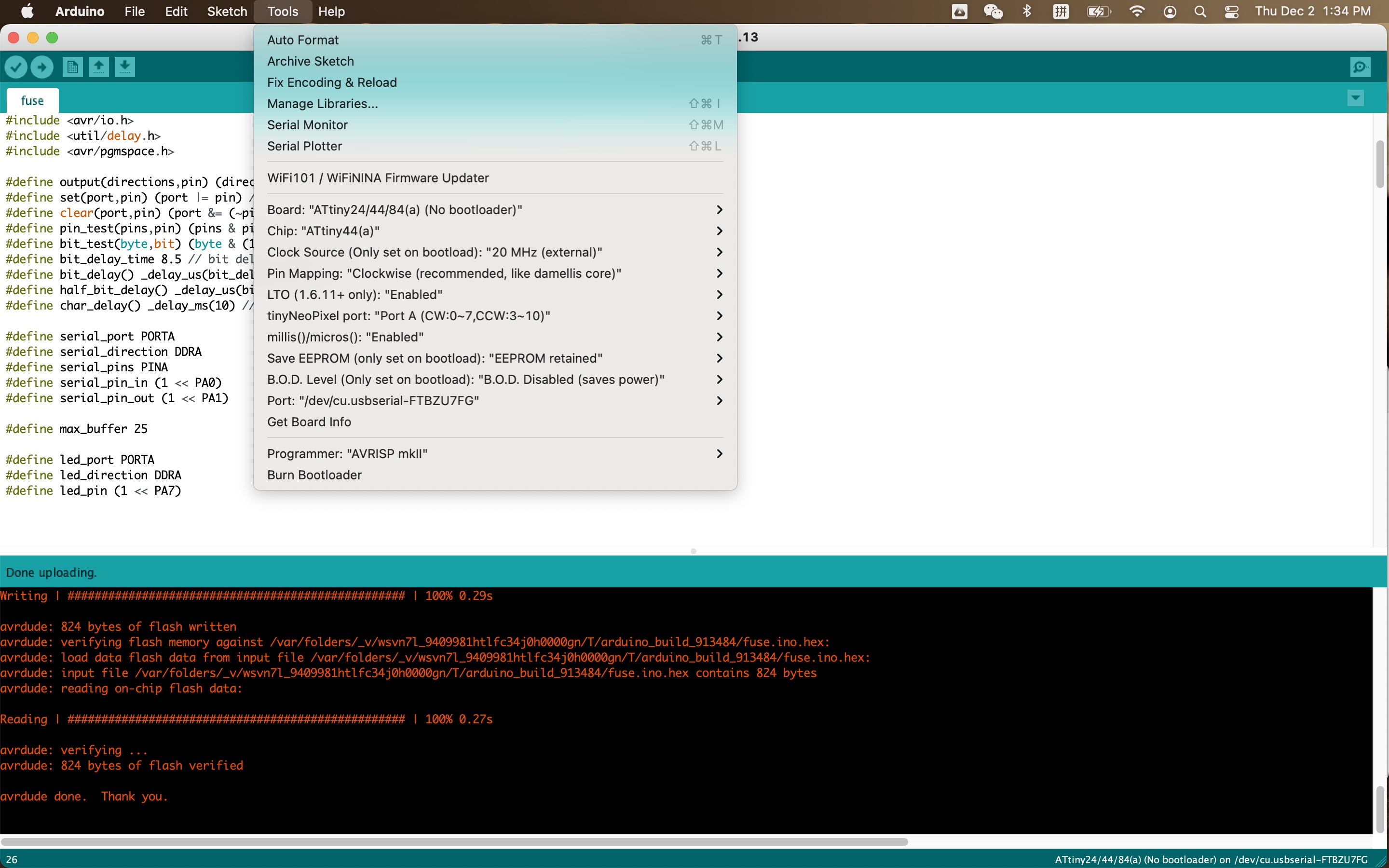Choose Archive Sketch menu item

pos(495,61)
